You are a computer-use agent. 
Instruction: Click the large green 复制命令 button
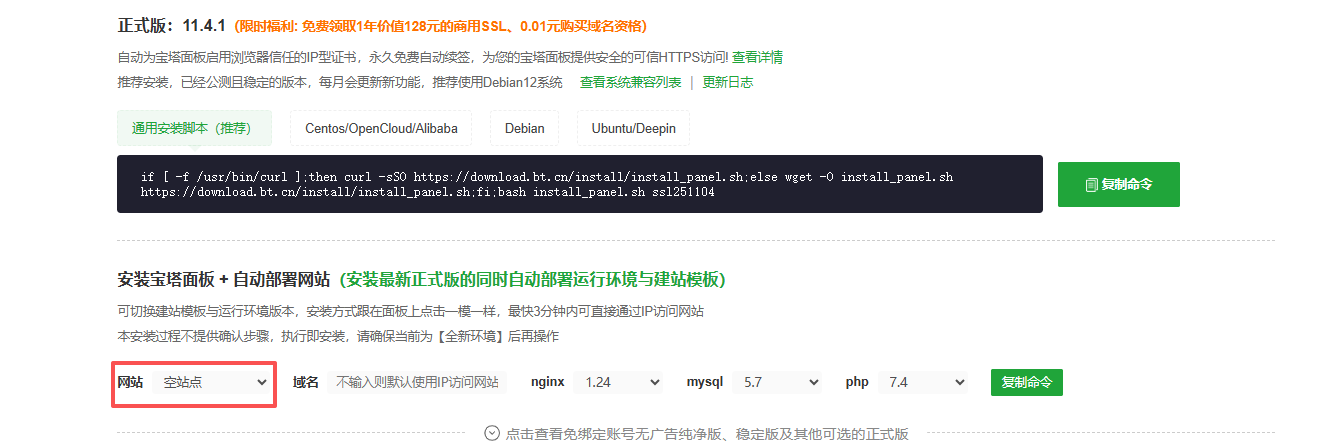pyautogui.click(x=1119, y=185)
